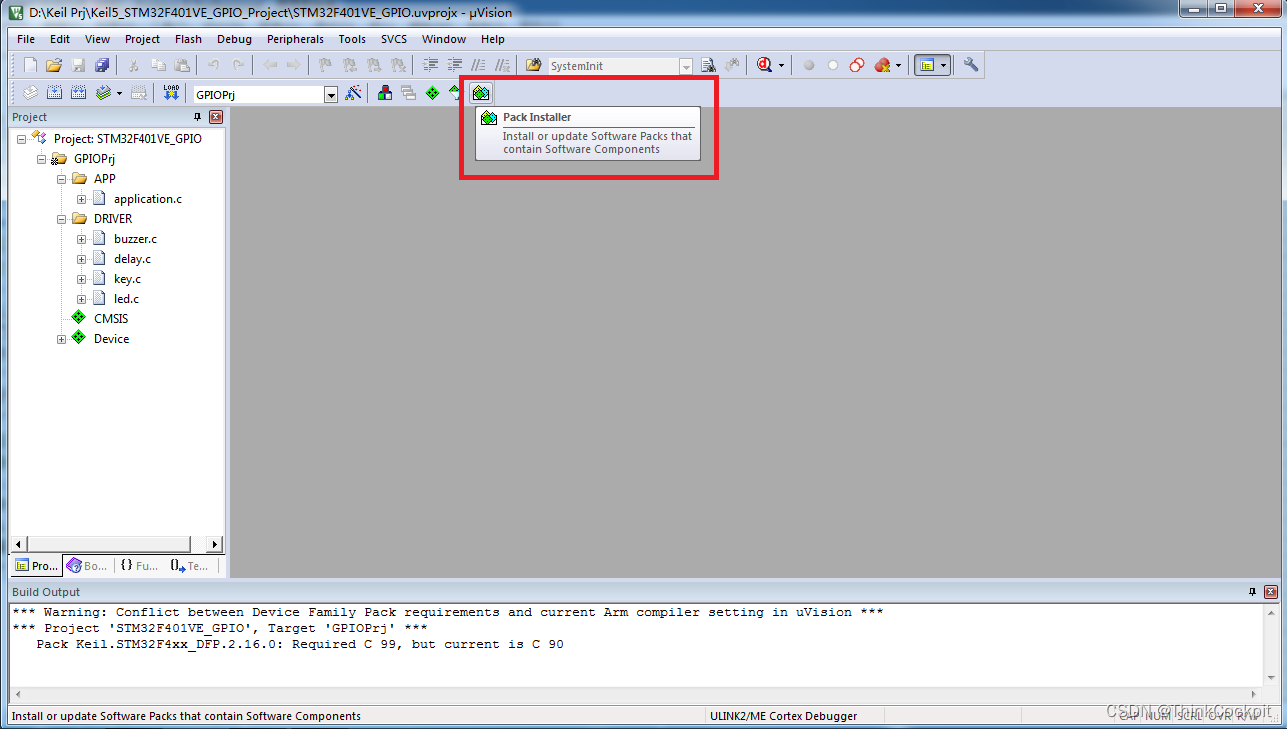1287x729 pixels.
Task: Collapse the Project: STM32F401VE_GPIO root node
Action: [21, 139]
